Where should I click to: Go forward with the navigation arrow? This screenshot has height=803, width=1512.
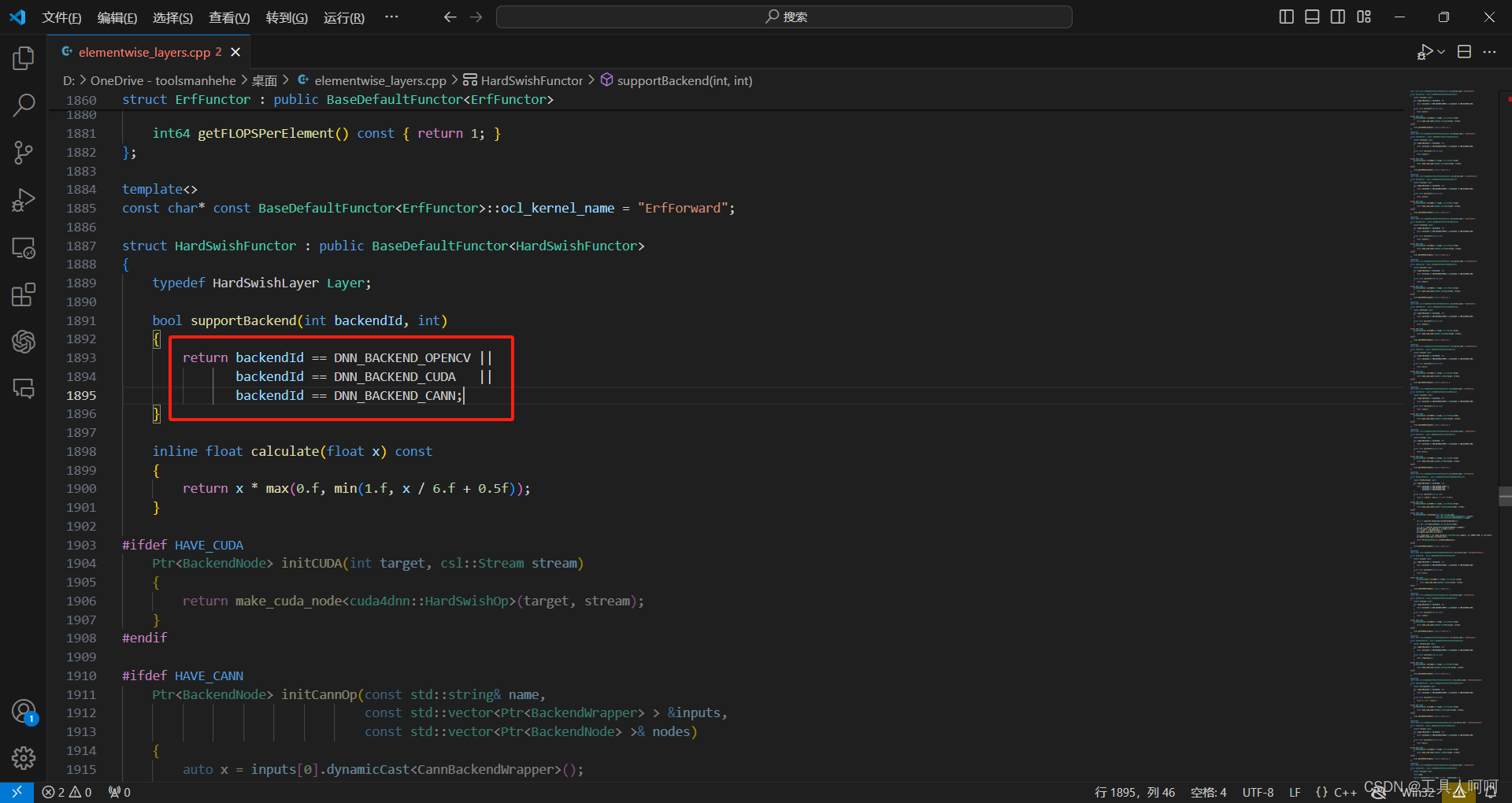[x=476, y=17]
